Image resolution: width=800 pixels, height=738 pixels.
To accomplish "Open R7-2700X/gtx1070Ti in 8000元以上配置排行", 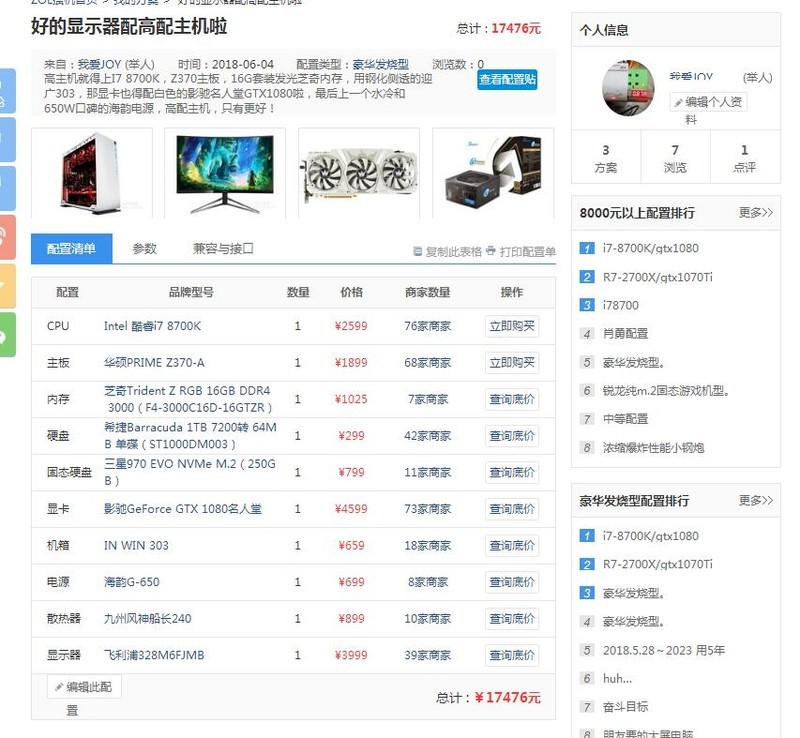I will tap(658, 277).
